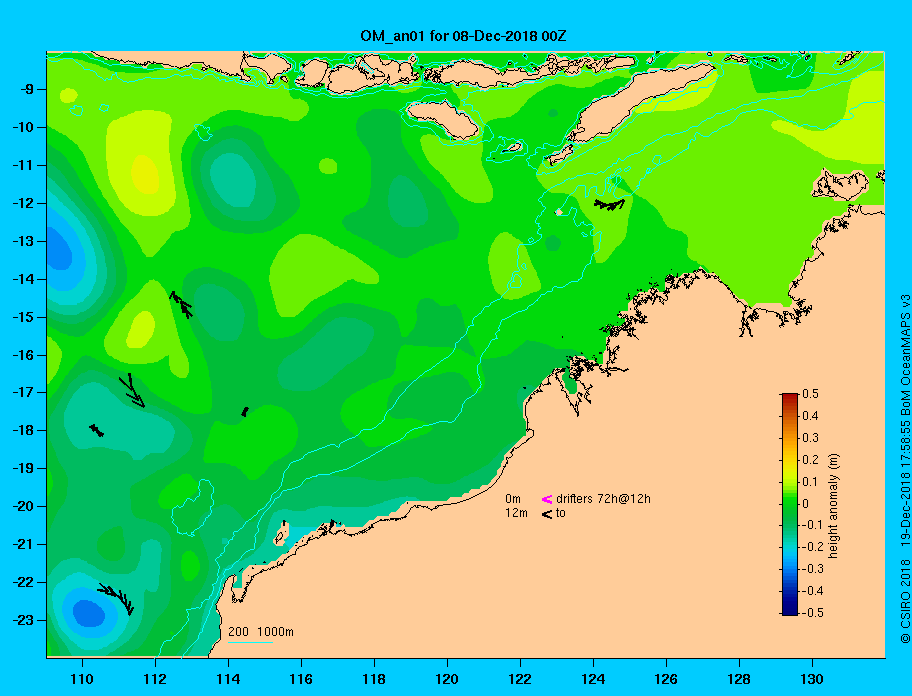
Task: Click longitude axis label '118'
Action: tap(374, 679)
